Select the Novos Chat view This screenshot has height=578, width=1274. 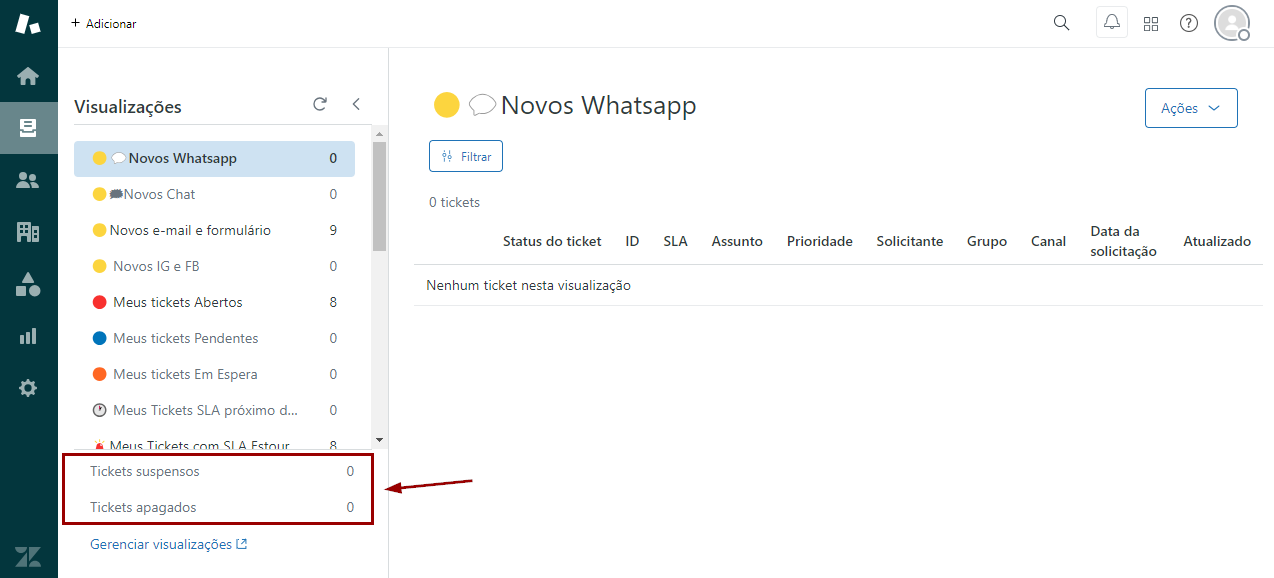pos(159,194)
